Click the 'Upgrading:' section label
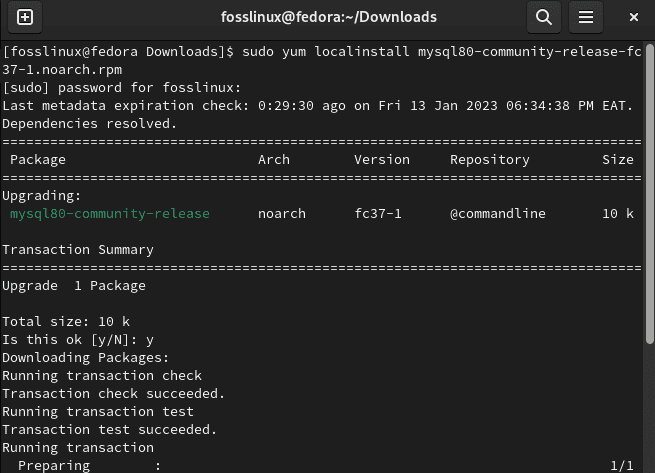 [x=42, y=196]
